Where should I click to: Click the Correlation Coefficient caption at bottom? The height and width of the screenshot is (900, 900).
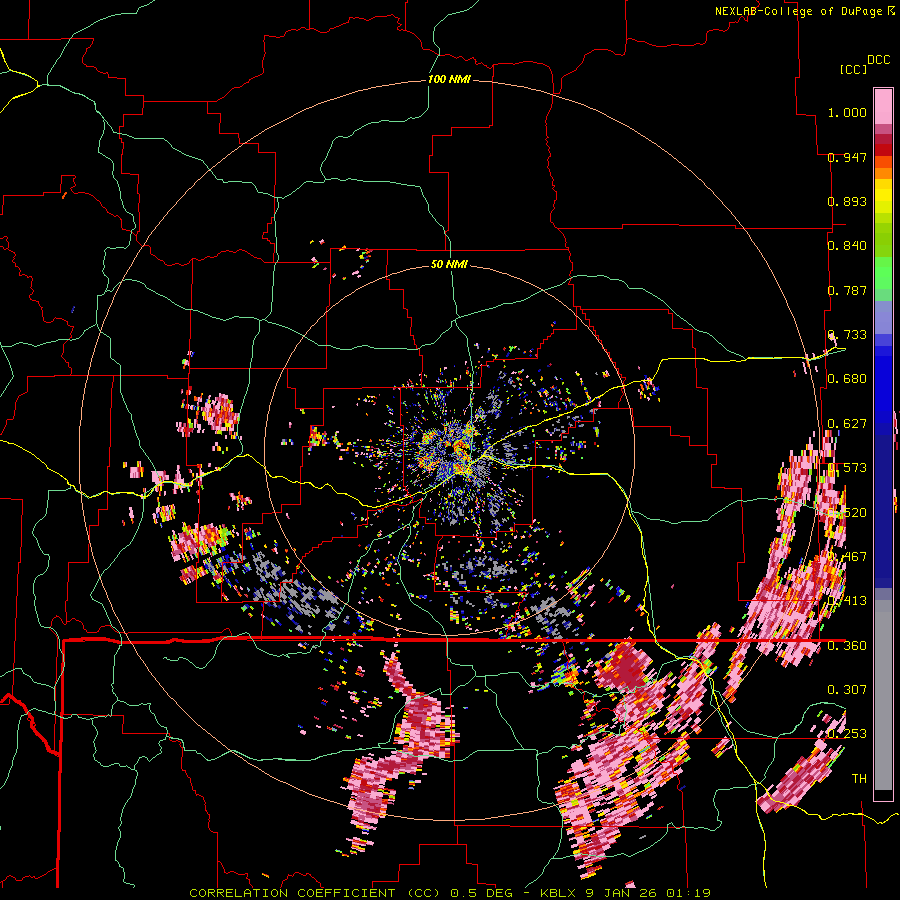(450, 893)
